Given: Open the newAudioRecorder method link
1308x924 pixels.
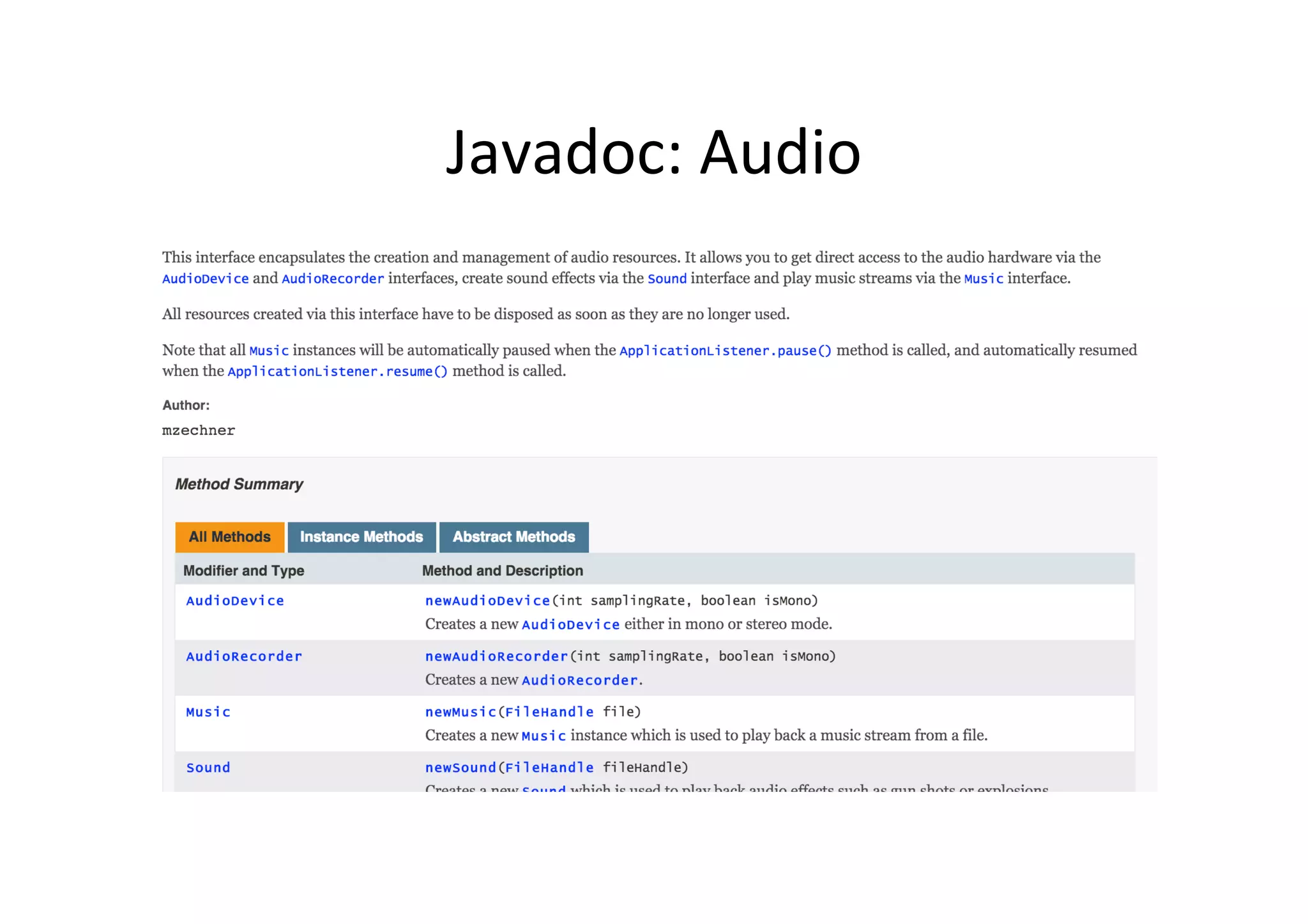Looking at the screenshot, I should [496, 656].
